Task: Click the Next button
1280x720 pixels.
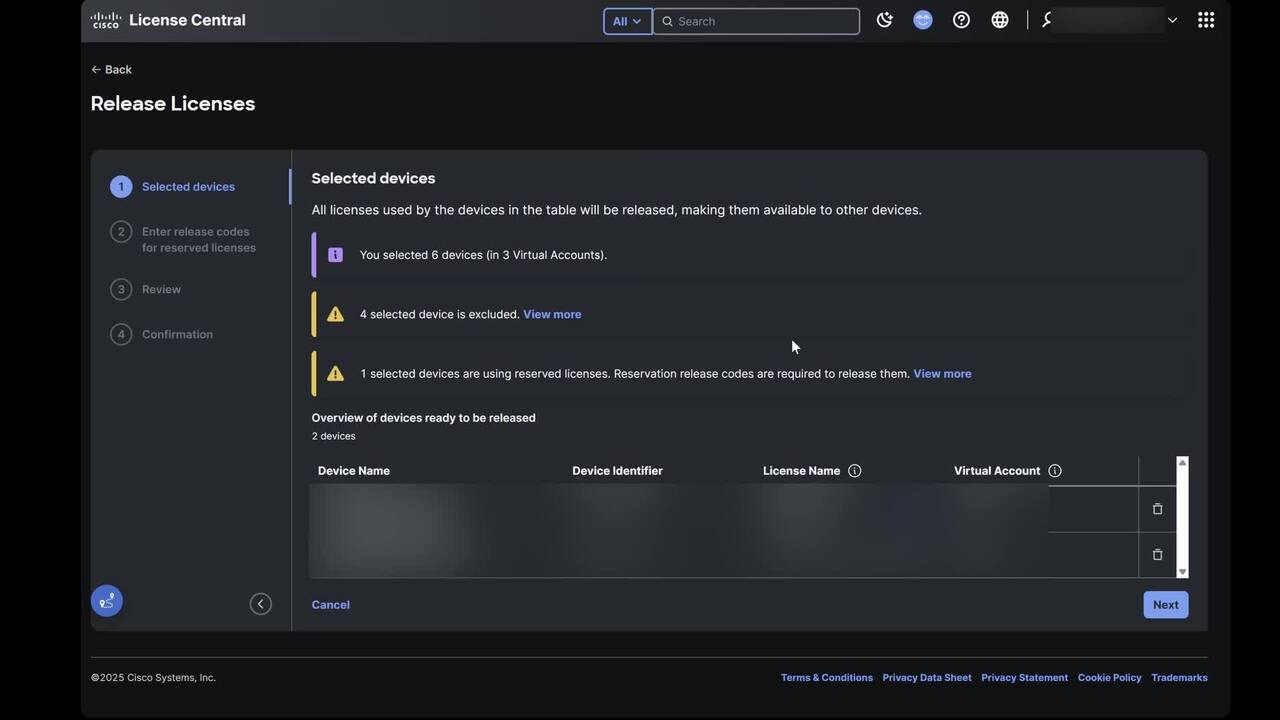Action: (1165, 604)
